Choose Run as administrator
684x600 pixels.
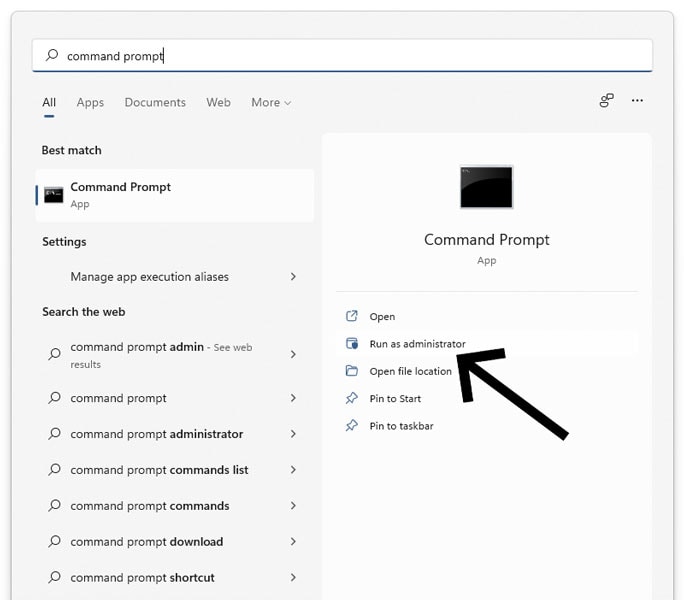486,344
